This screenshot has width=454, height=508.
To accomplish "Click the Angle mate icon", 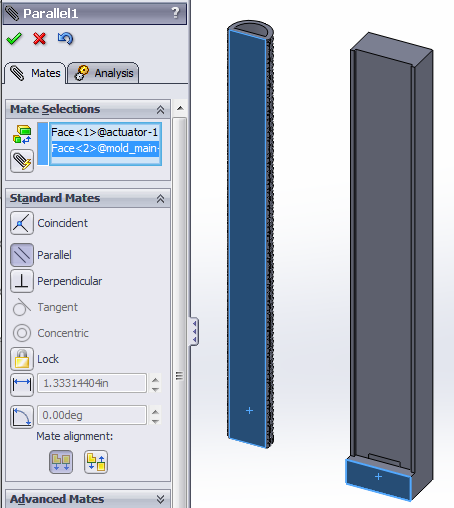I will pos(22,417).
